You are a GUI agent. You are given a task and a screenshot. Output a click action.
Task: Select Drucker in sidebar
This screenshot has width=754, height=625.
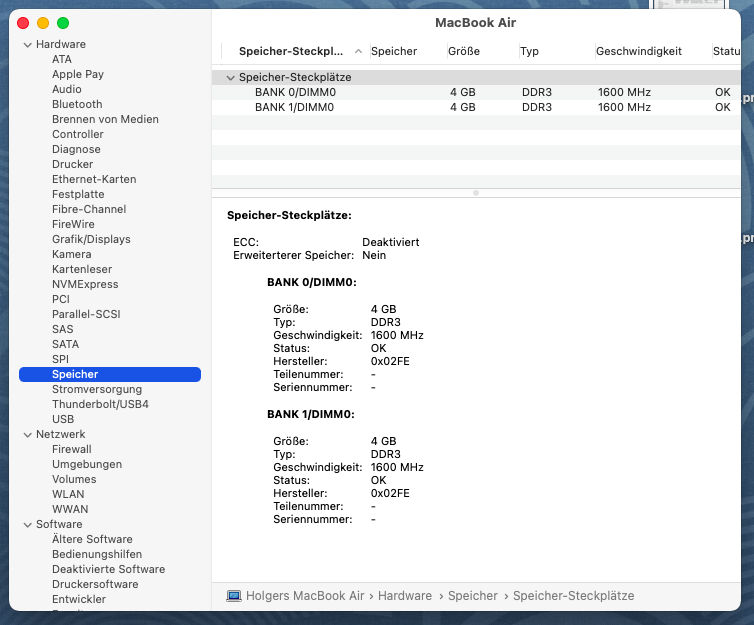(73, 164)
